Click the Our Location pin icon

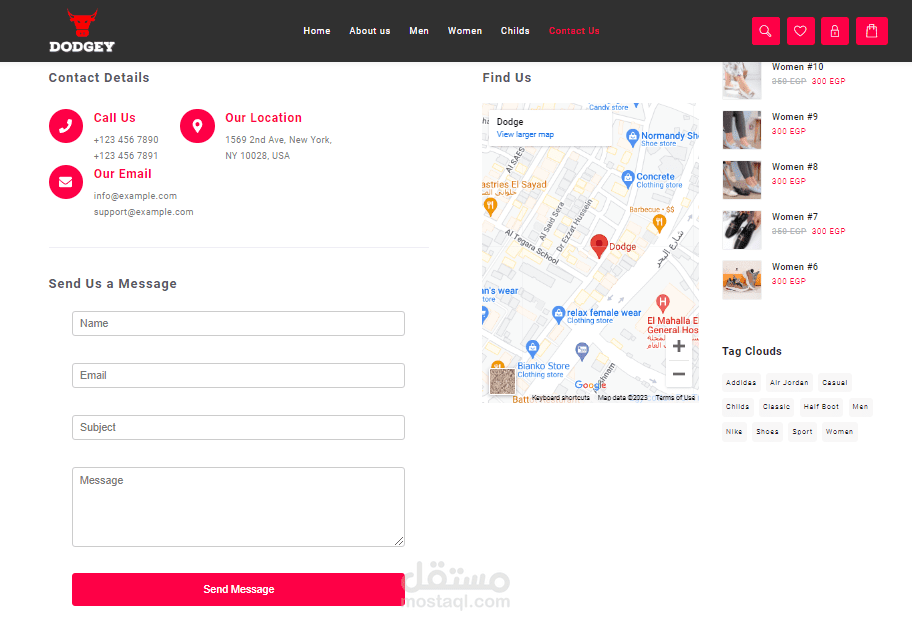[197, 126]
